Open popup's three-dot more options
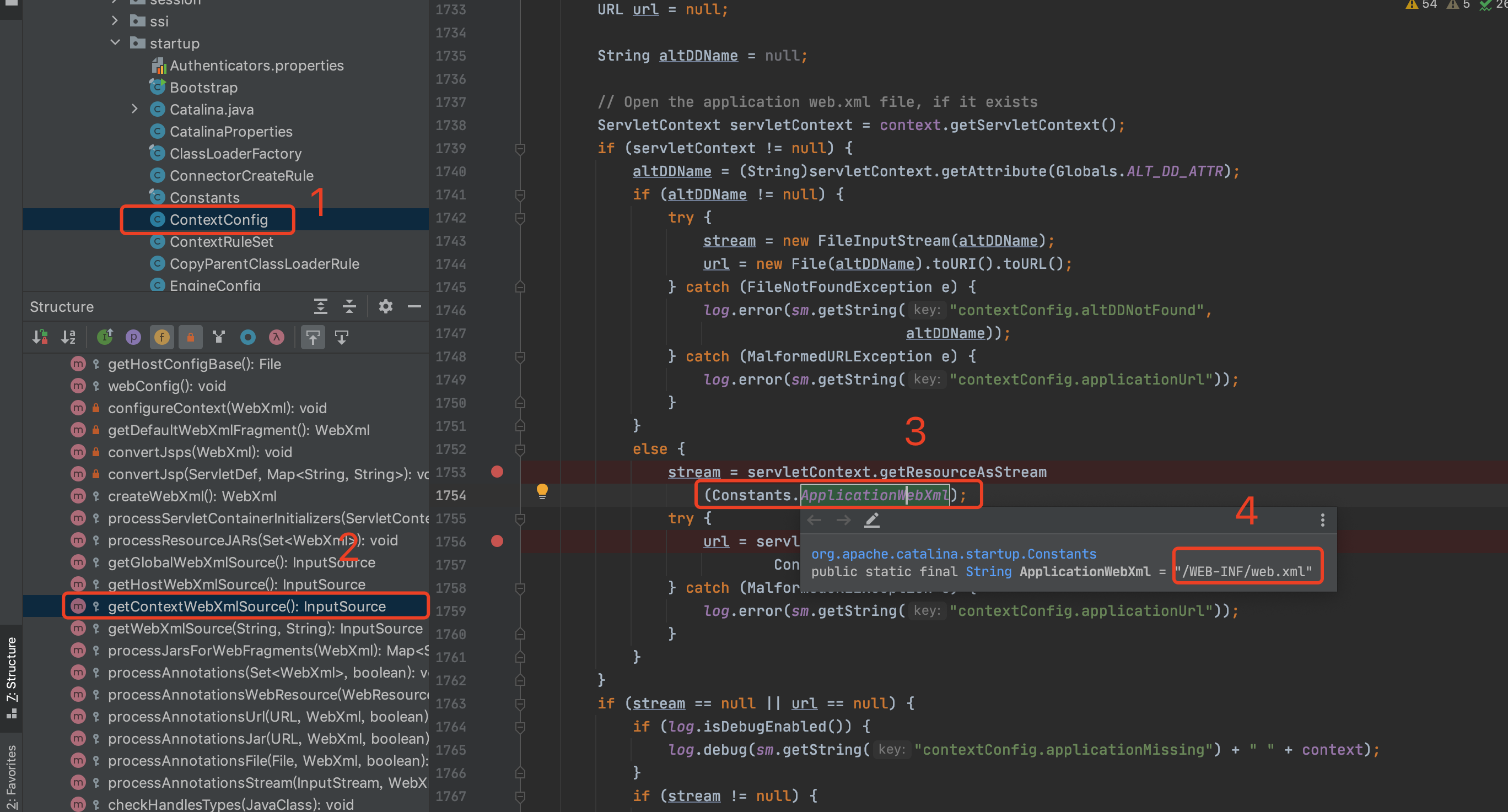 pyautogui.click(x=1322, y=520)
